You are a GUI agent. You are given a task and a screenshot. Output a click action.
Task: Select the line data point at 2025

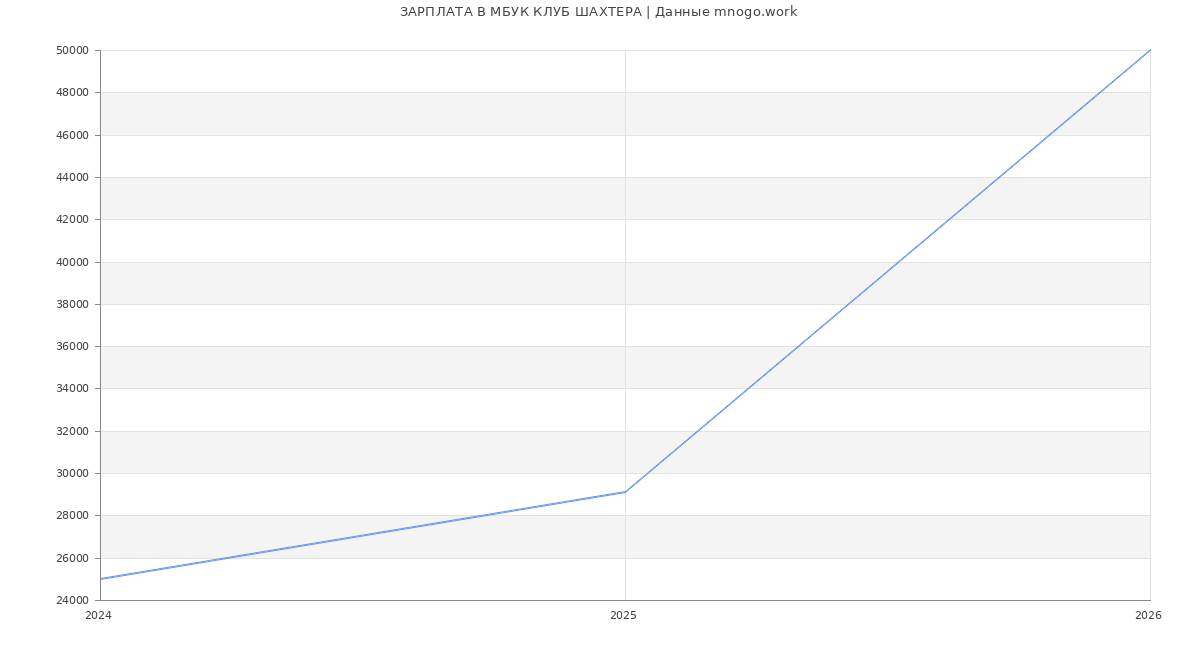click(x=625, y=492)
